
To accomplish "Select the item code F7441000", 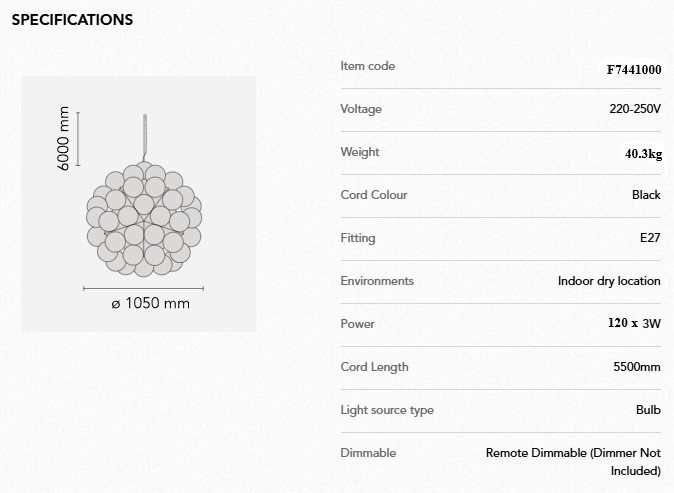I will tap(633, 70).
